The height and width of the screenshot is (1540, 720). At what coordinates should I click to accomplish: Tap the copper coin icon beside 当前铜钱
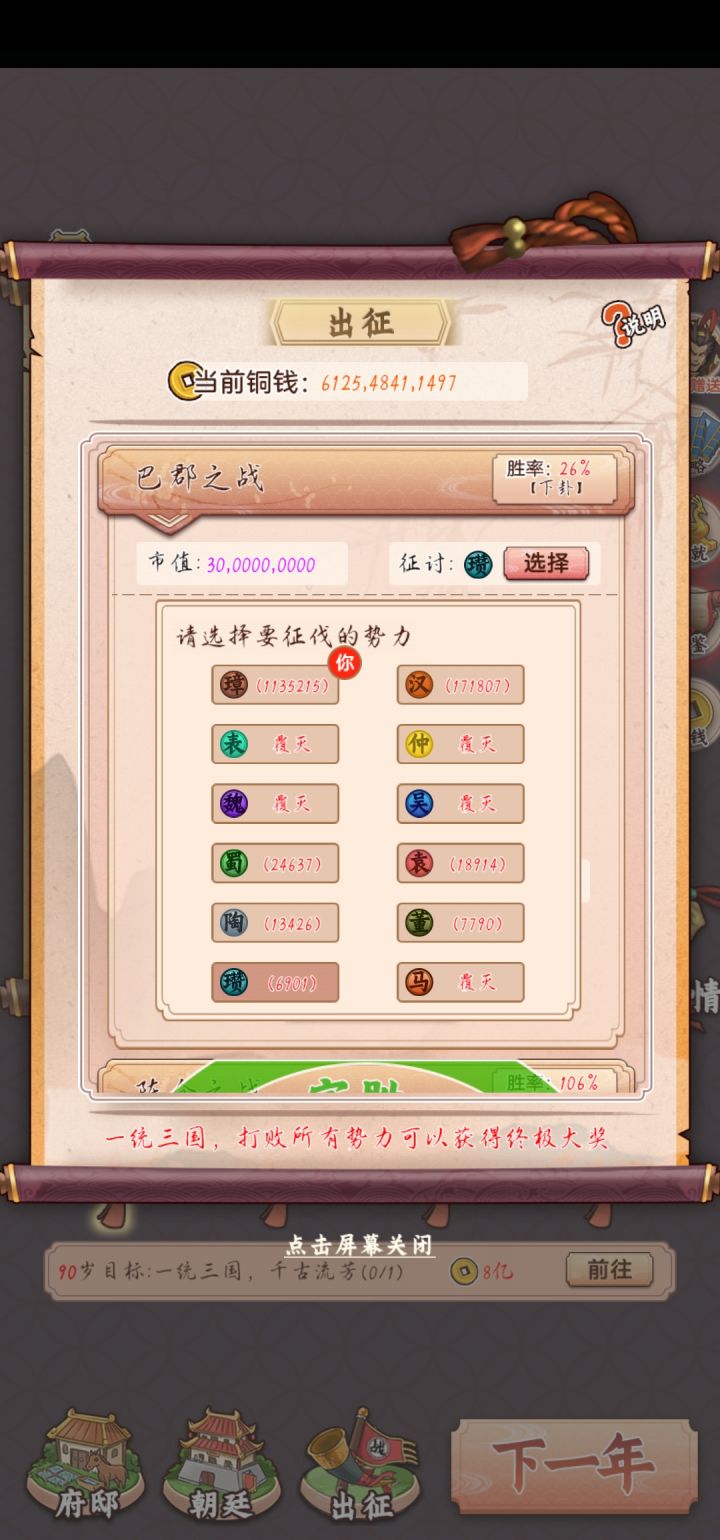point(183,381)
